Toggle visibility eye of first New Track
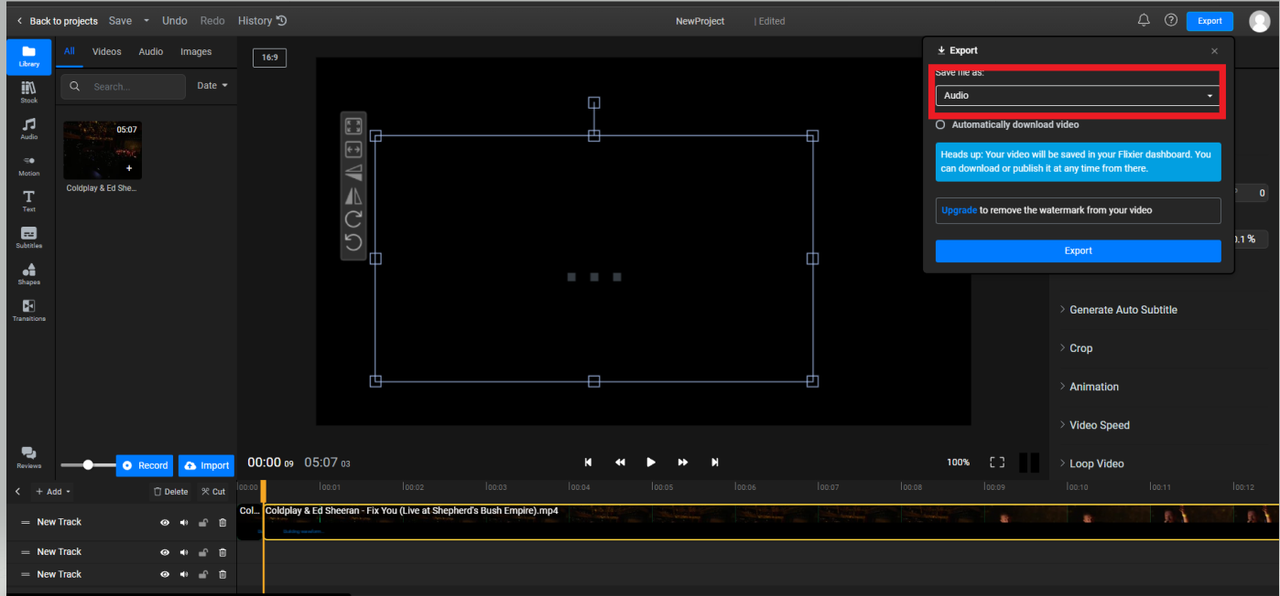This screenshot has height=596, width=1280. point(165,522)
